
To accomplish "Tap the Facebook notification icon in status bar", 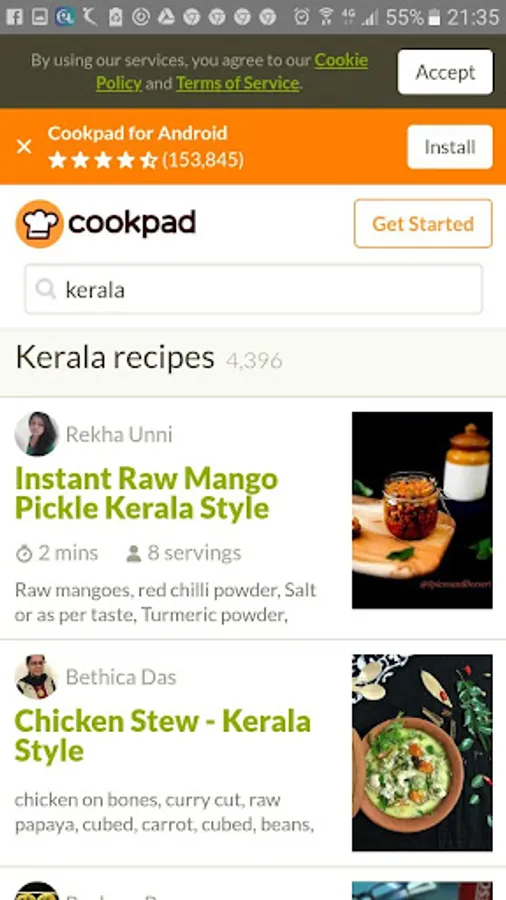I will pos(14,17).
